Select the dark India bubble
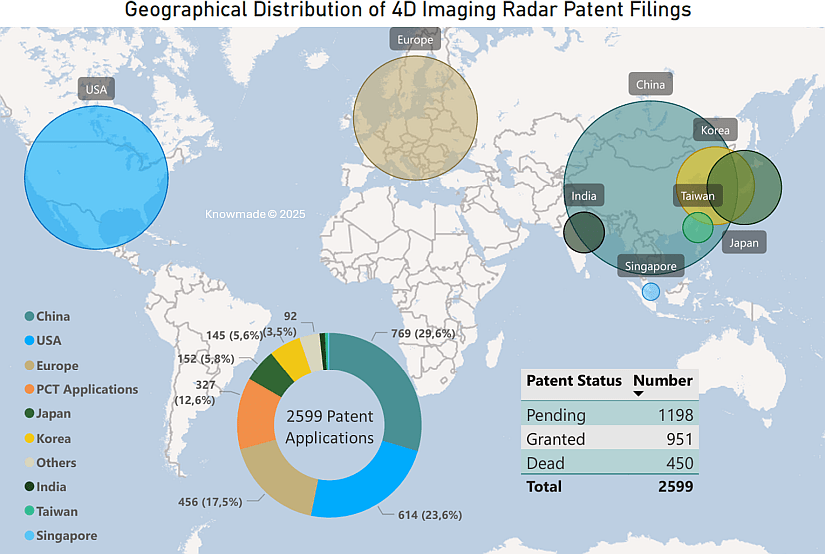 pos(584,232)
